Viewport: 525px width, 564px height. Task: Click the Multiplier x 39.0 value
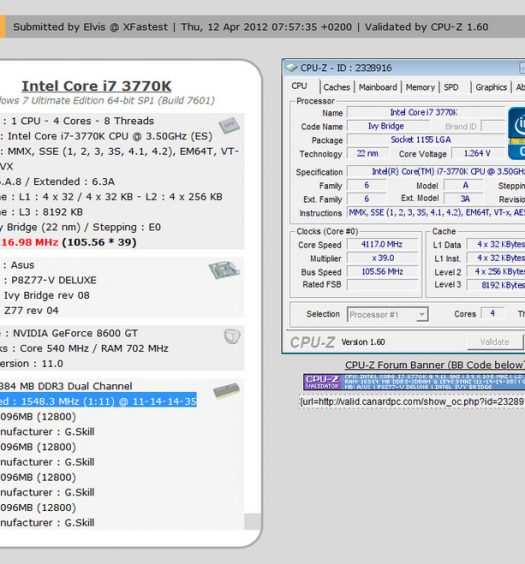[x=382, y=258]
